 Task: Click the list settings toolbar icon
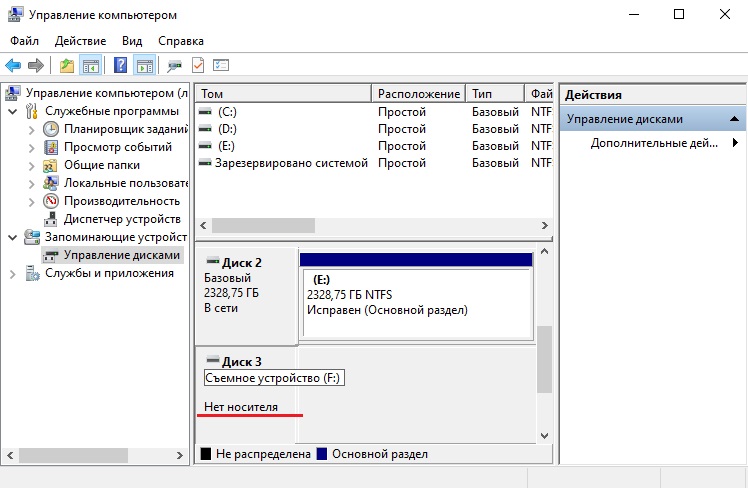(x=221, y=65)
